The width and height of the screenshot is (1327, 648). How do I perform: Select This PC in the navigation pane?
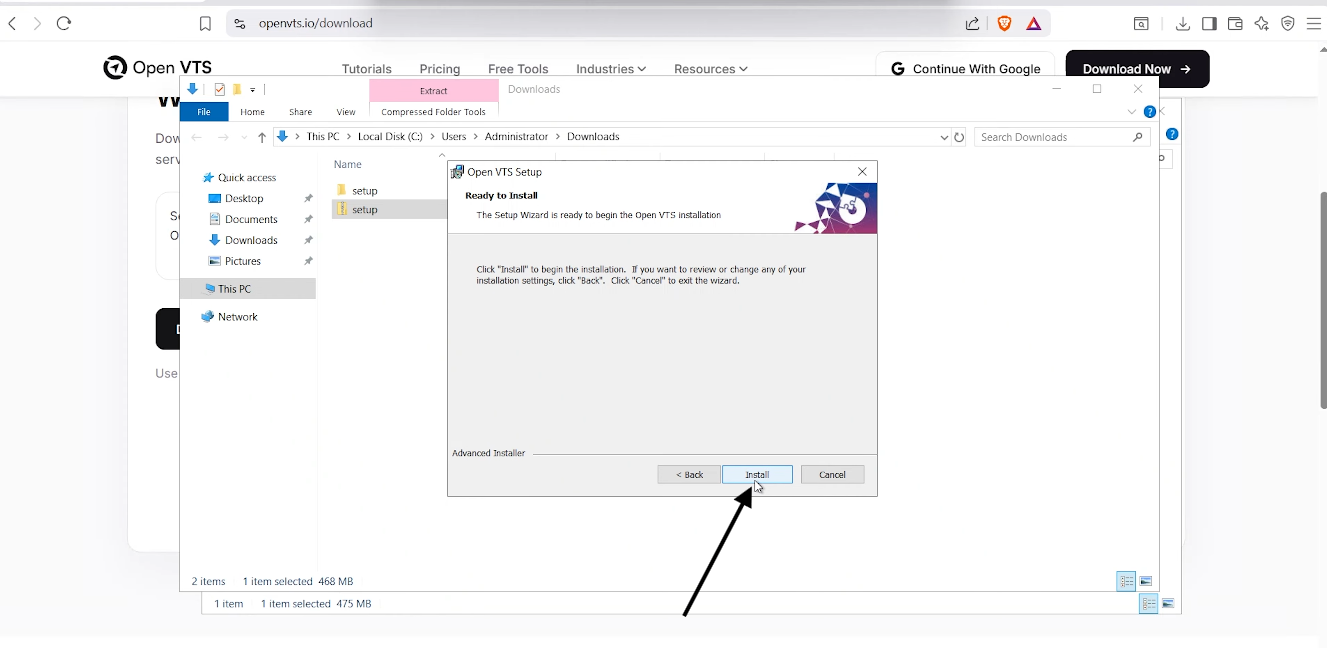tap(248, 289)
